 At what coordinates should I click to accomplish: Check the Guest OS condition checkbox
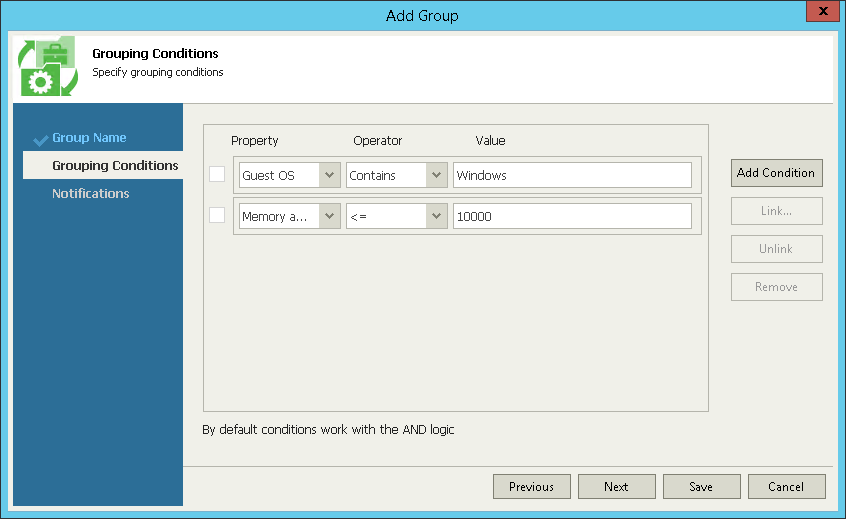(x=217, y=175)
